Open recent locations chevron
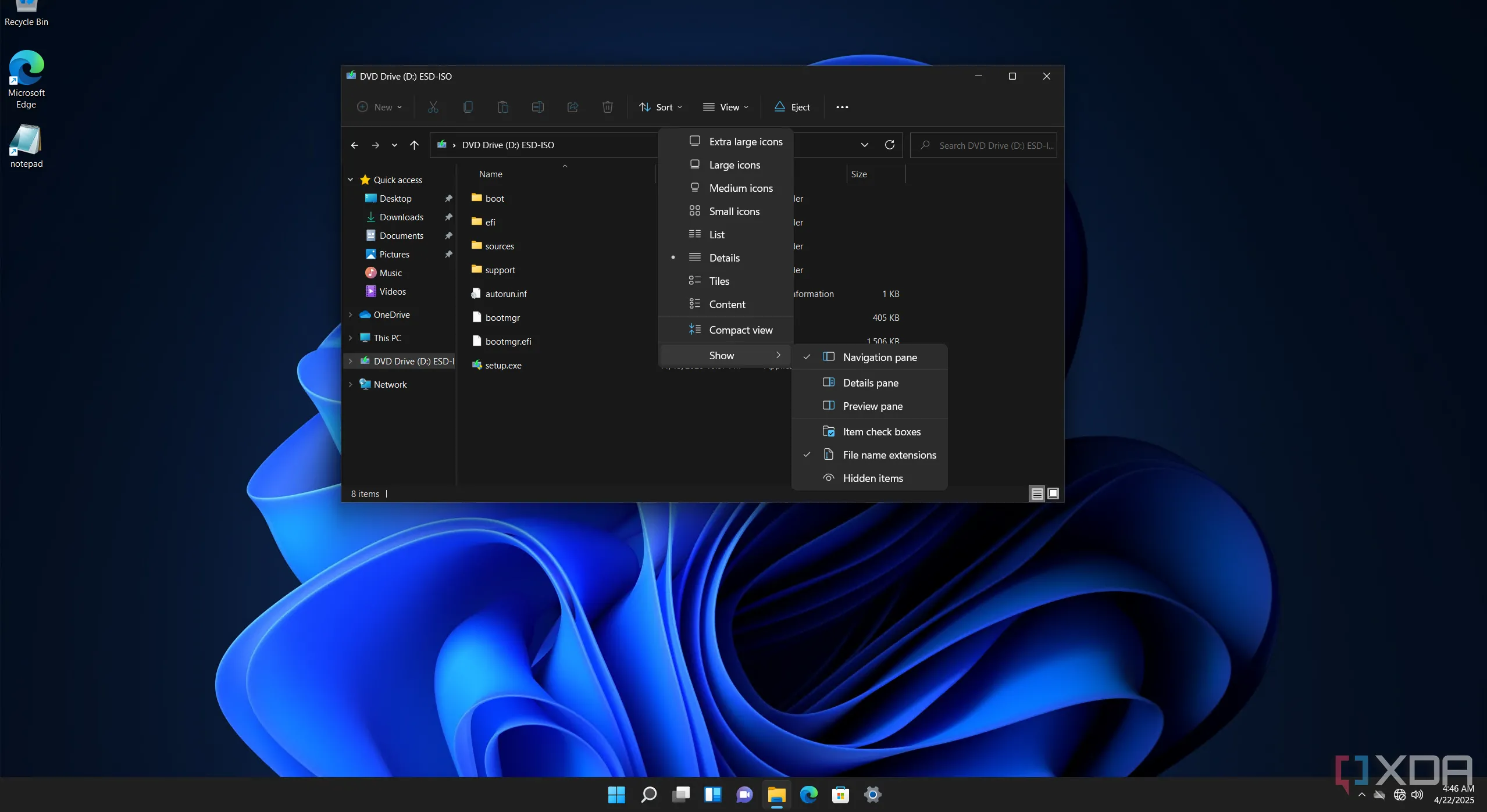Image resolution: width=1487 pixels, height=812 pixels. click(394, 145)
